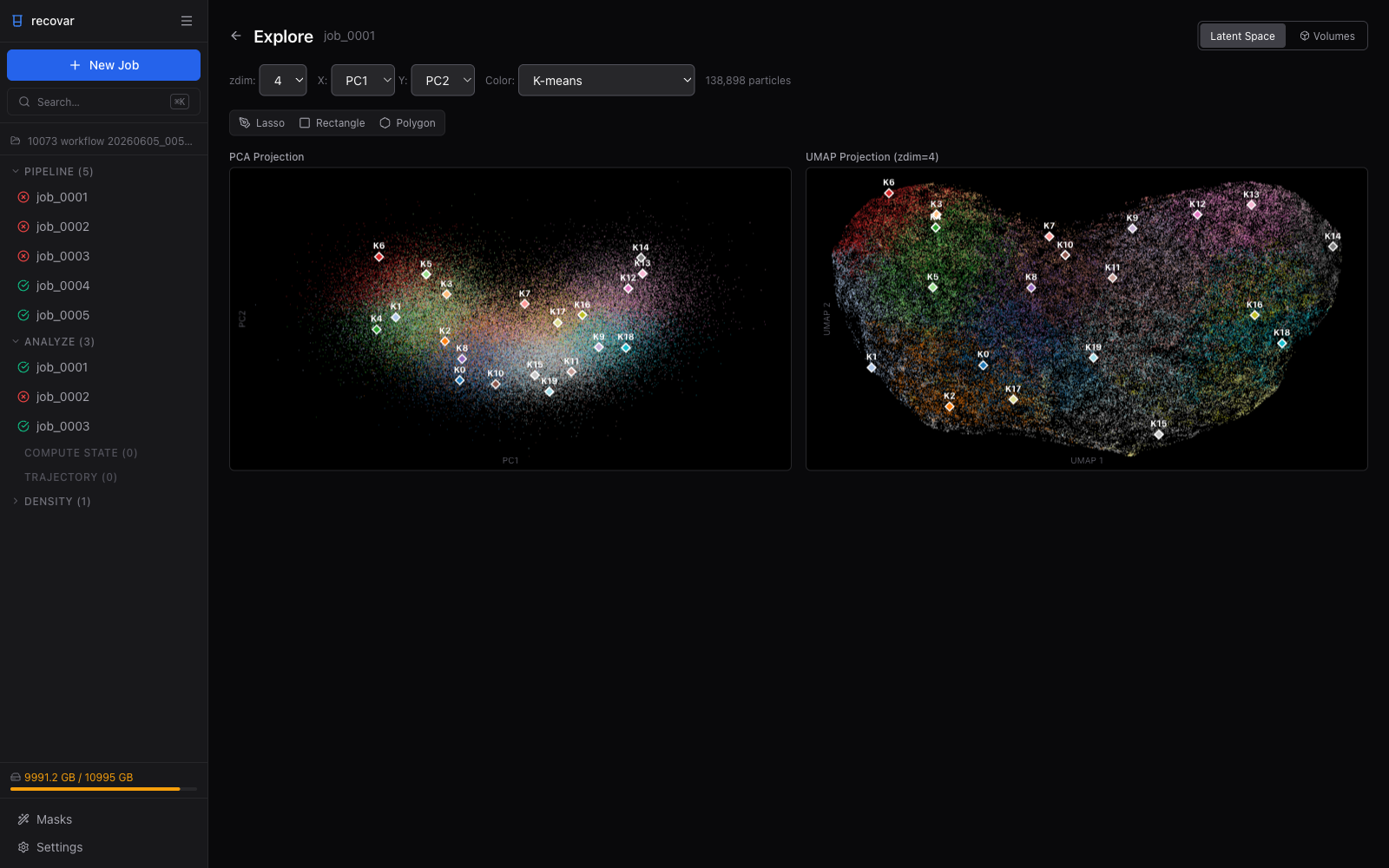Screen dimensions: 1389x868
Task: Click K1 centroid marker in UMAP plot
Action: (x=872, y=367)
